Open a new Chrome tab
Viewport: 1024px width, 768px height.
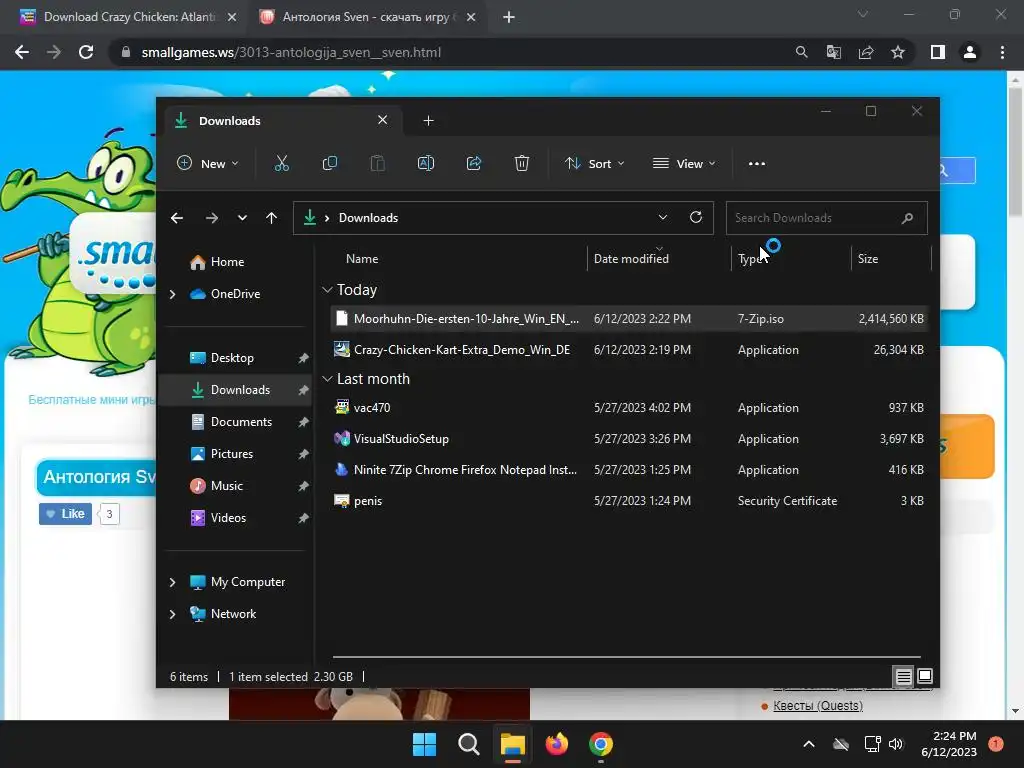[x=509, y=18]
